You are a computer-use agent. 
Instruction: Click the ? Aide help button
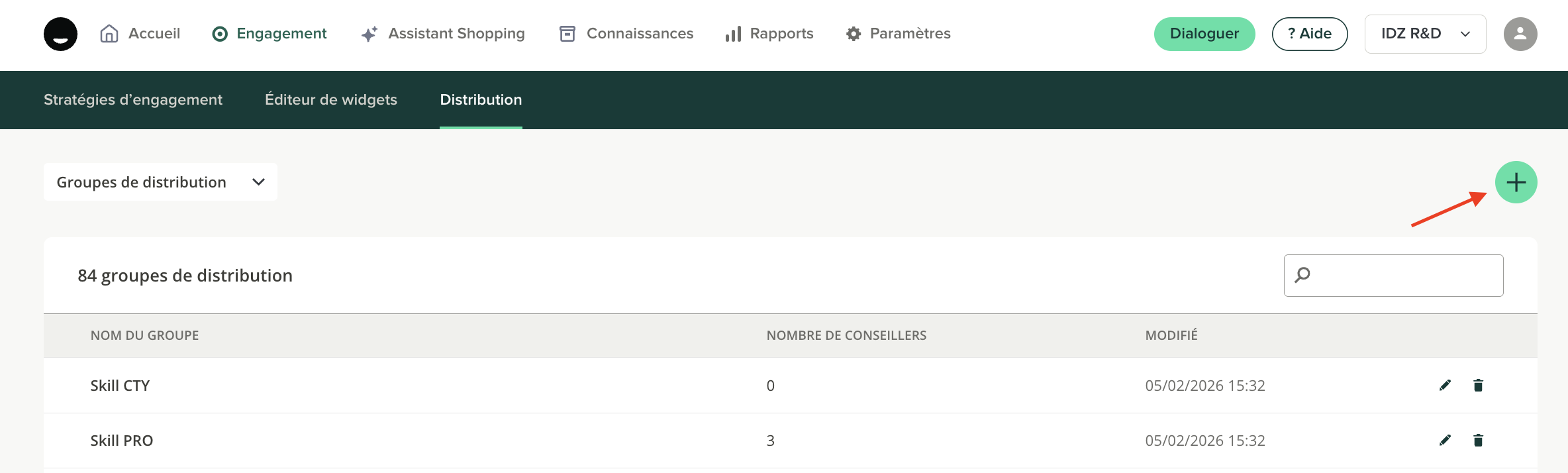1309,34
